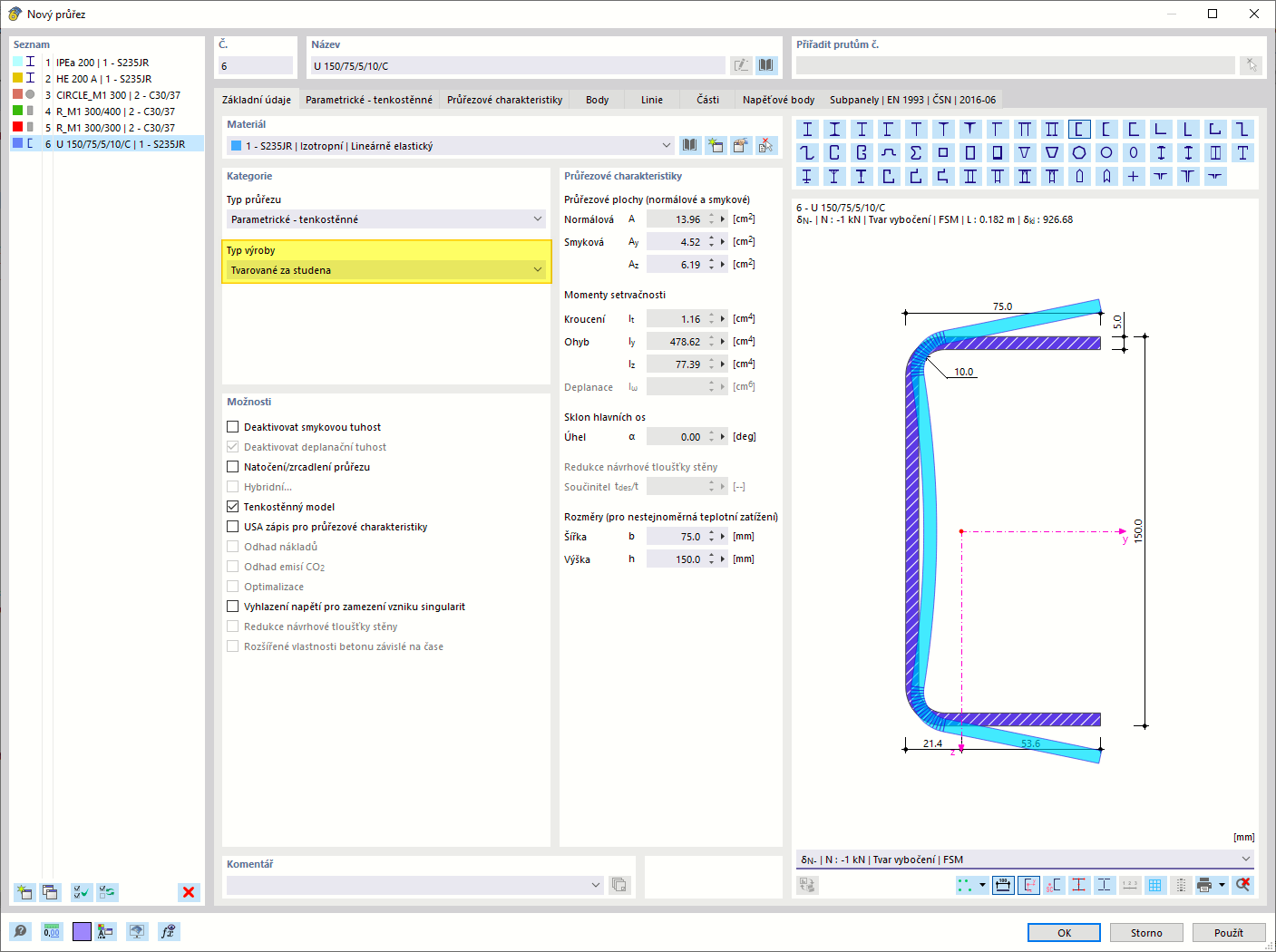
Task: Open the Průřezové charakteristiky tab
Action: [x=505, y=100]
